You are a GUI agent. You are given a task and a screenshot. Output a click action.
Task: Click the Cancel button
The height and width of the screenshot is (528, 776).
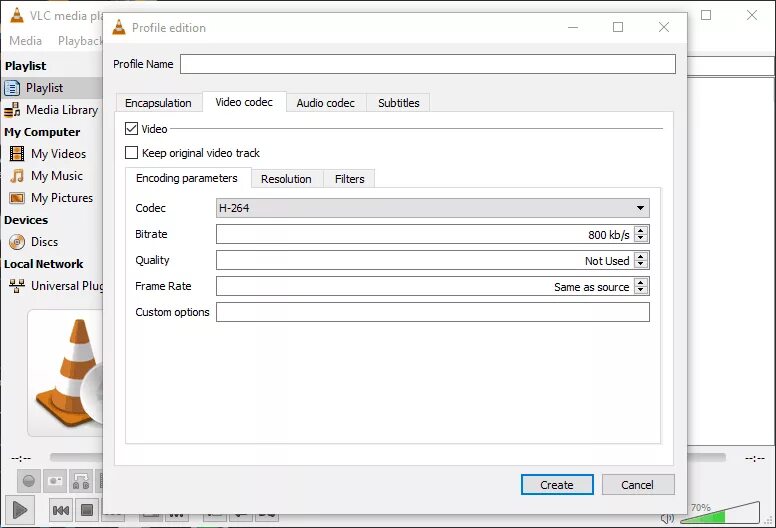(638, 484)
